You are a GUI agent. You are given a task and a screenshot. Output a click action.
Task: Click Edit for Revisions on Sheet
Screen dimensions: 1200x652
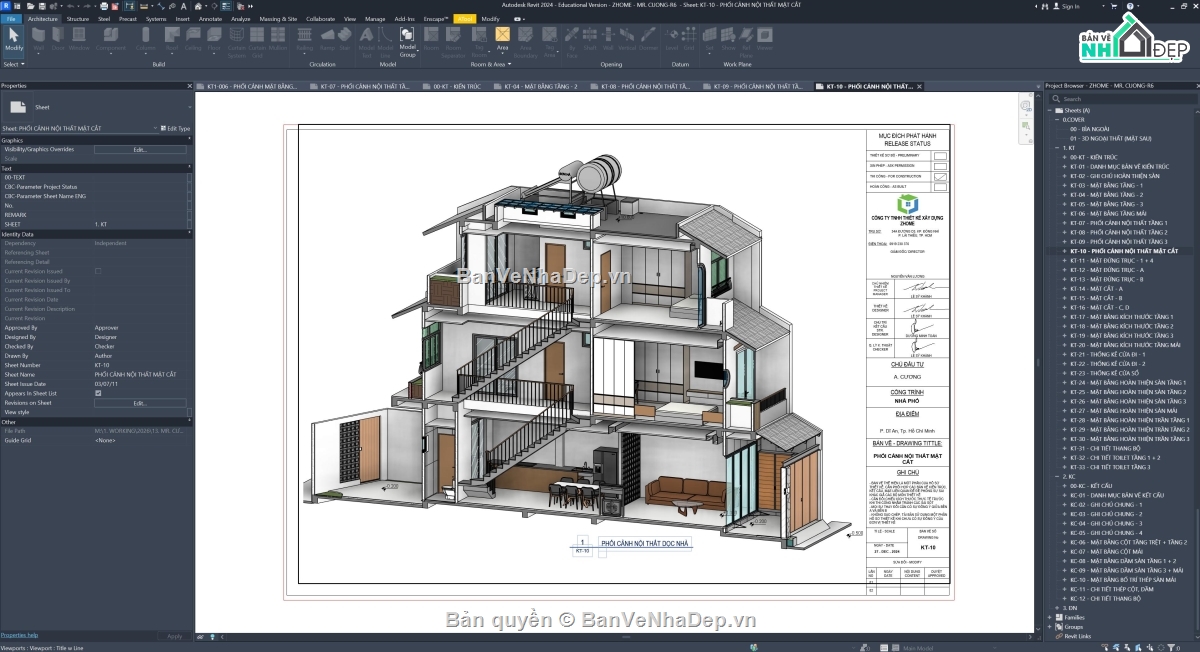pos(140,403)
